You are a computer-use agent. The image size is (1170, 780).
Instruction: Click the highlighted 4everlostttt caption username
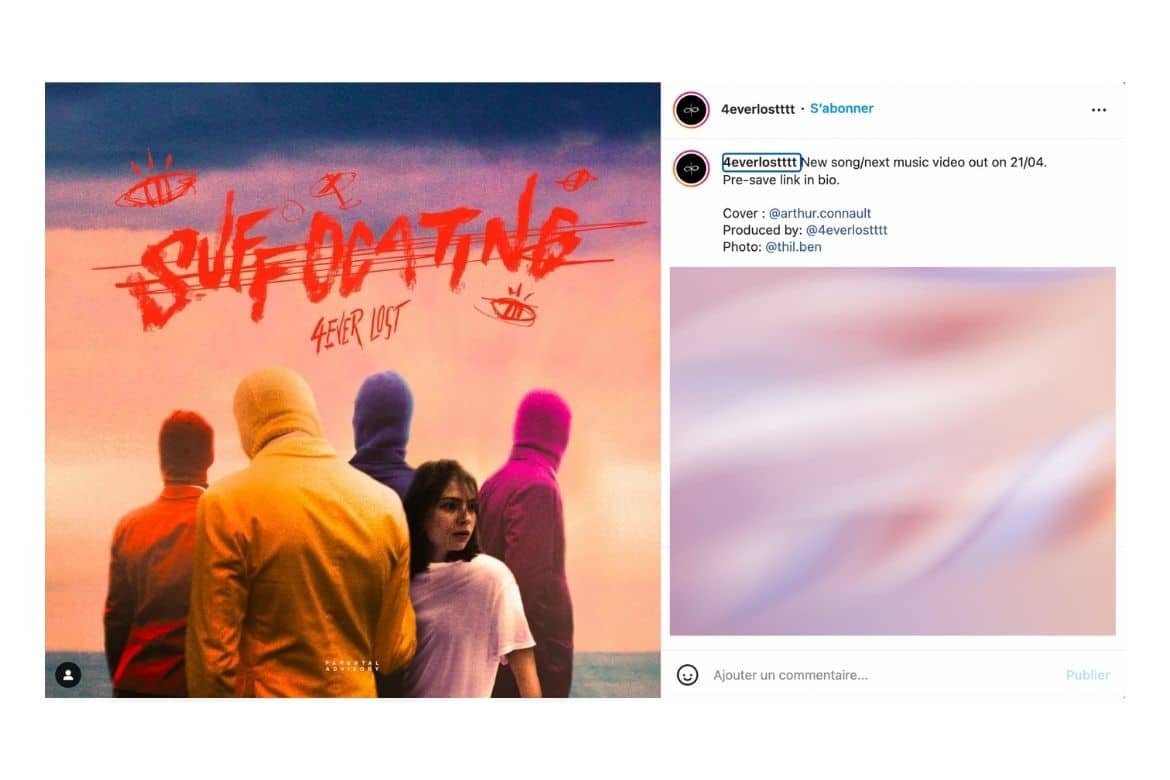(760, 162)
